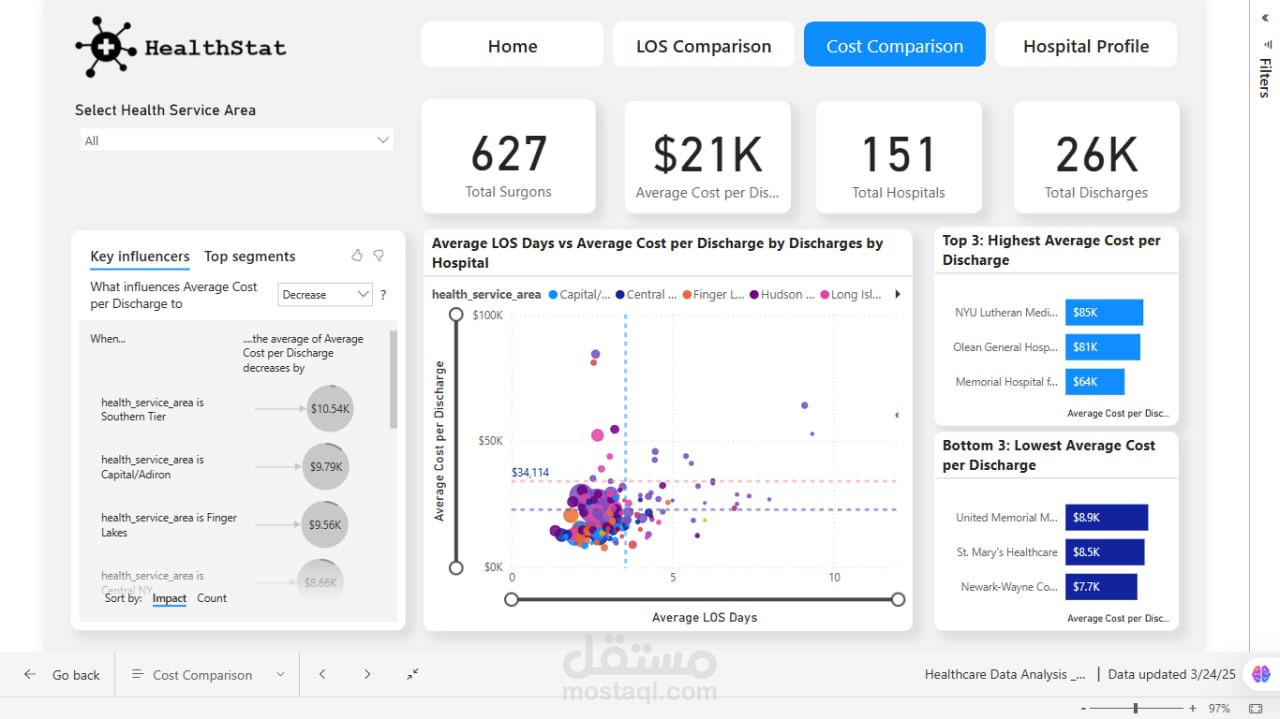Click the Memorial Hospital $64K bar
The height and width of the screenshot is (719, 1280).
coord(1095,382)
